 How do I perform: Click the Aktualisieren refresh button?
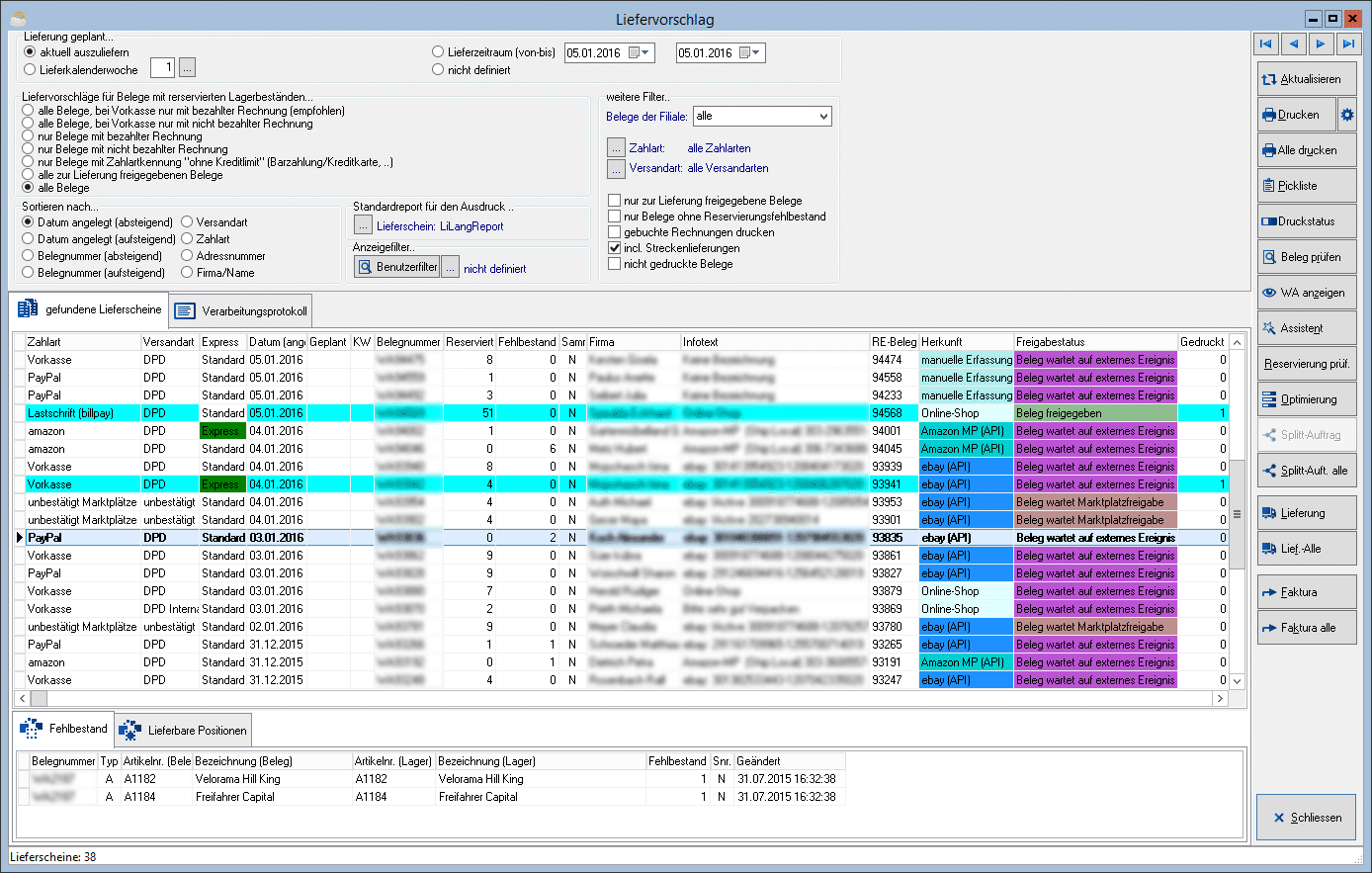(1306, 79)
